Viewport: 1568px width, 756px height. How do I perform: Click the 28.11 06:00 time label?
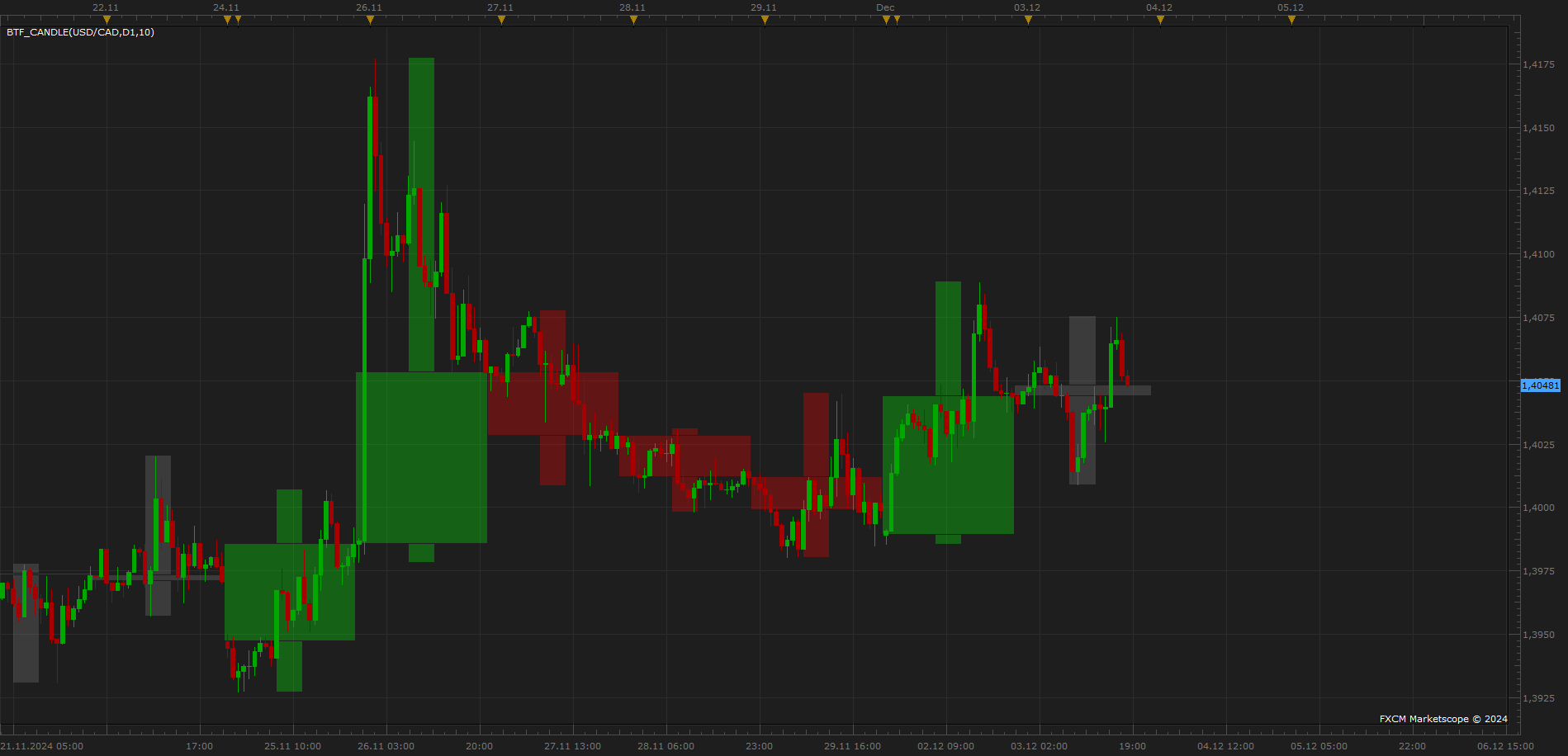(x=666, y=746)
